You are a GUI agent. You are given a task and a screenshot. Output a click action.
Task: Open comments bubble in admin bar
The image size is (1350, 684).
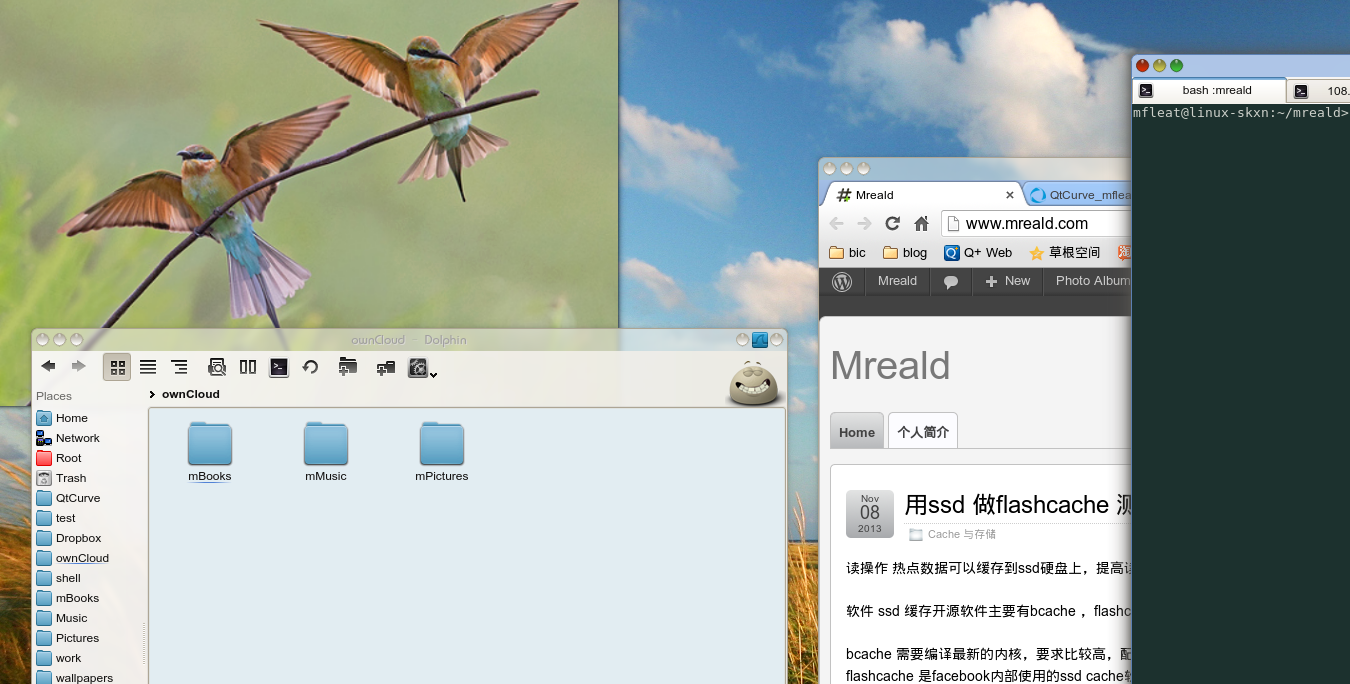pos(951,282)
